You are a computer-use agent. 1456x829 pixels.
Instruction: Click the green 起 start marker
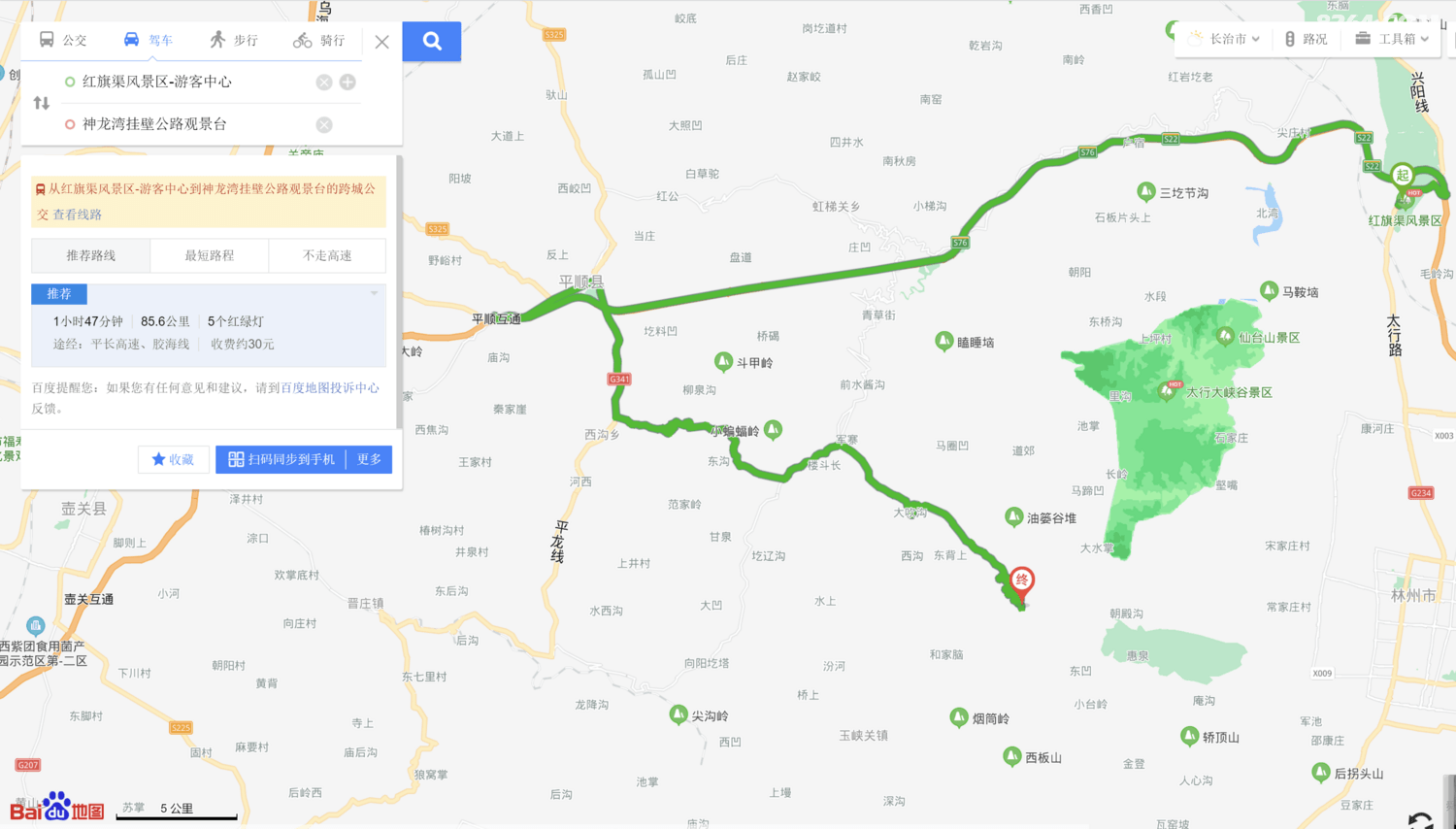click(1402, 176)
